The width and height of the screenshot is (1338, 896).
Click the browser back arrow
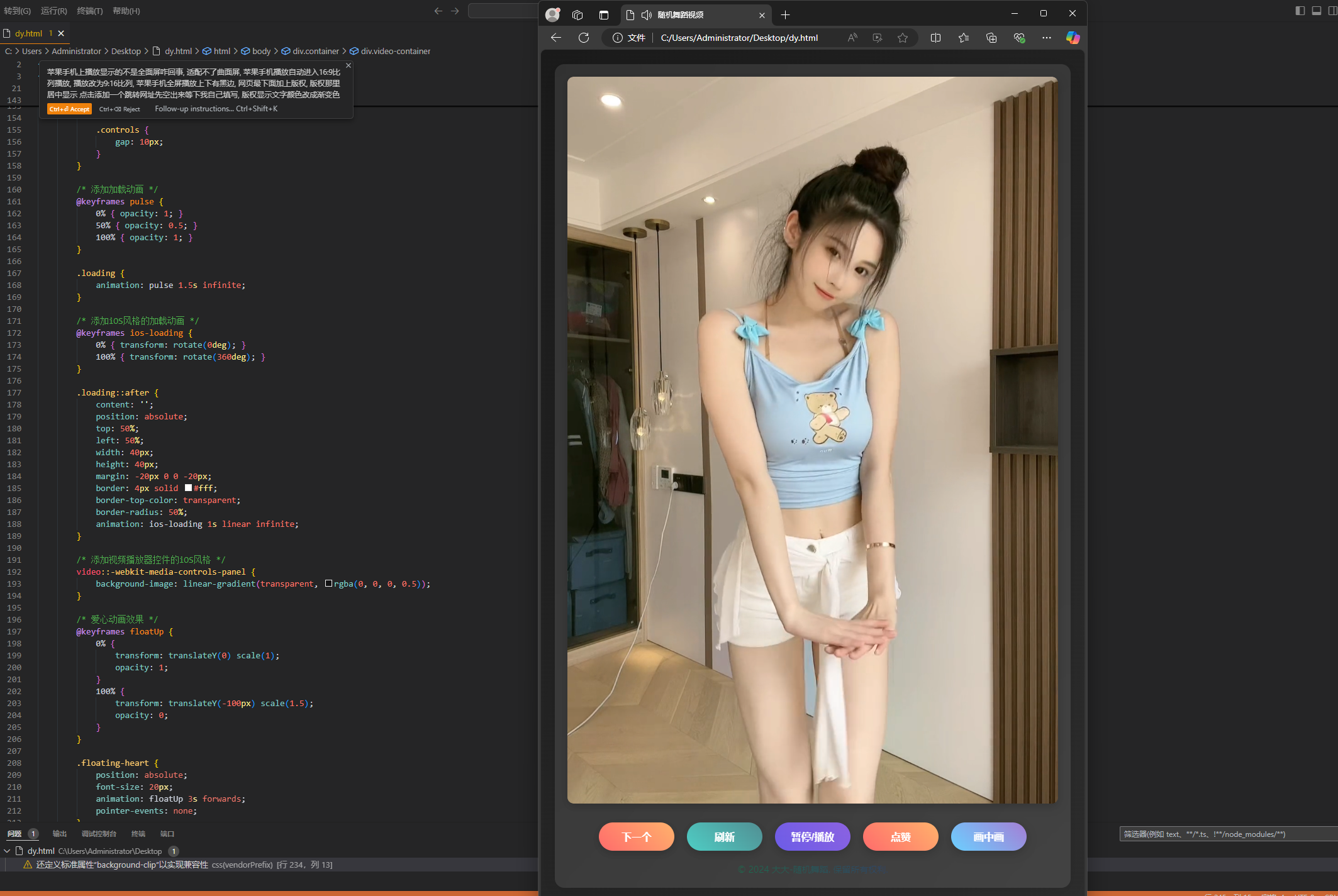click(555, 38)
